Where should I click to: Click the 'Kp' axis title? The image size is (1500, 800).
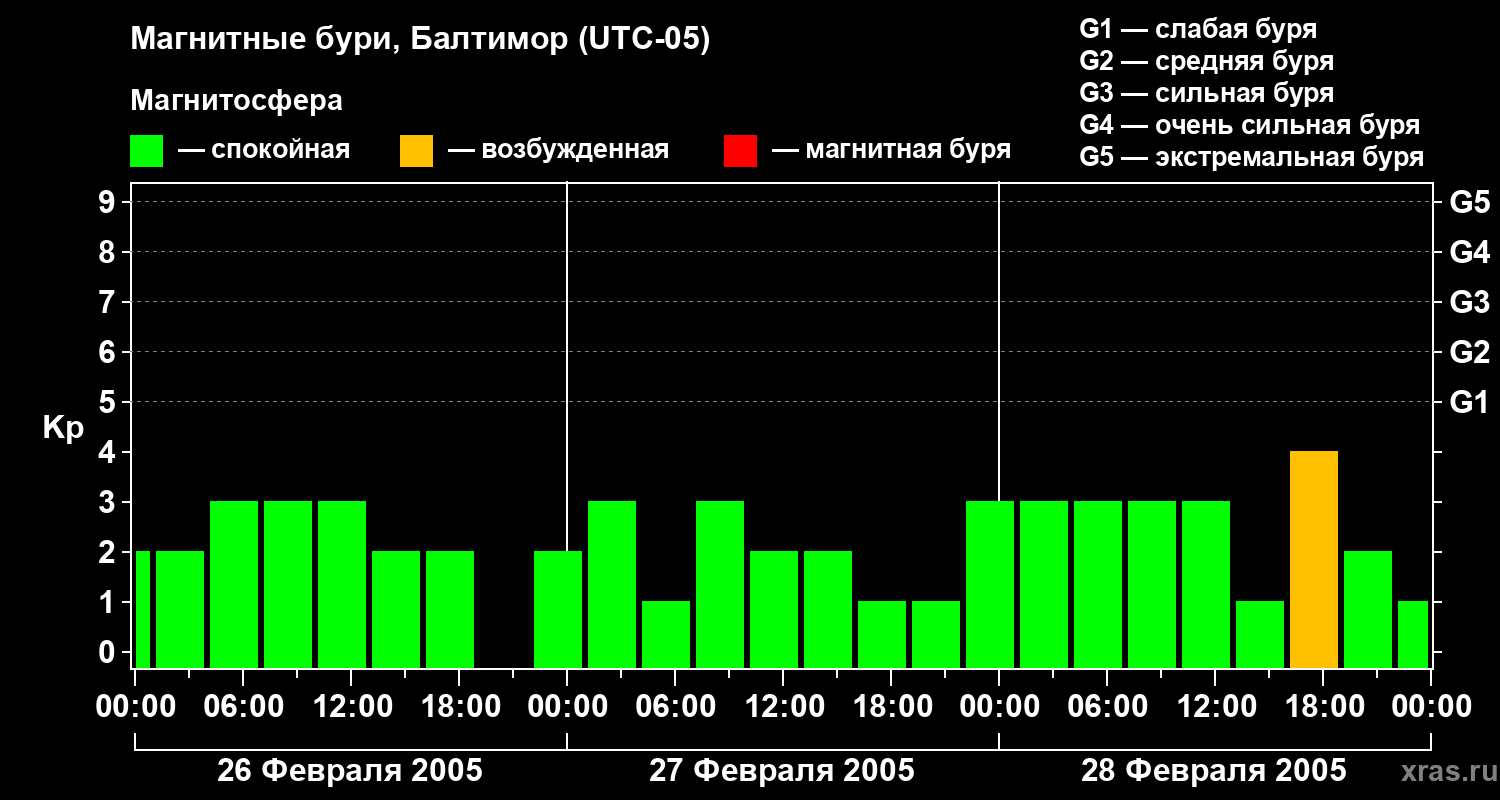pyautogui.click(x=63, y=428)
